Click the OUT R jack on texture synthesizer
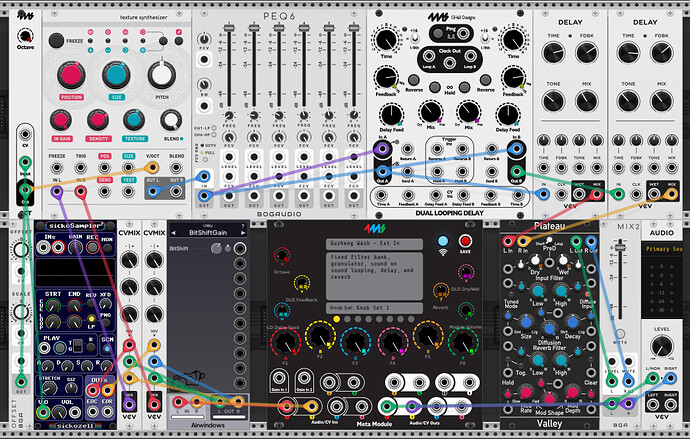Viewport: 690px width, 439px height. click(x=176, y=191)
